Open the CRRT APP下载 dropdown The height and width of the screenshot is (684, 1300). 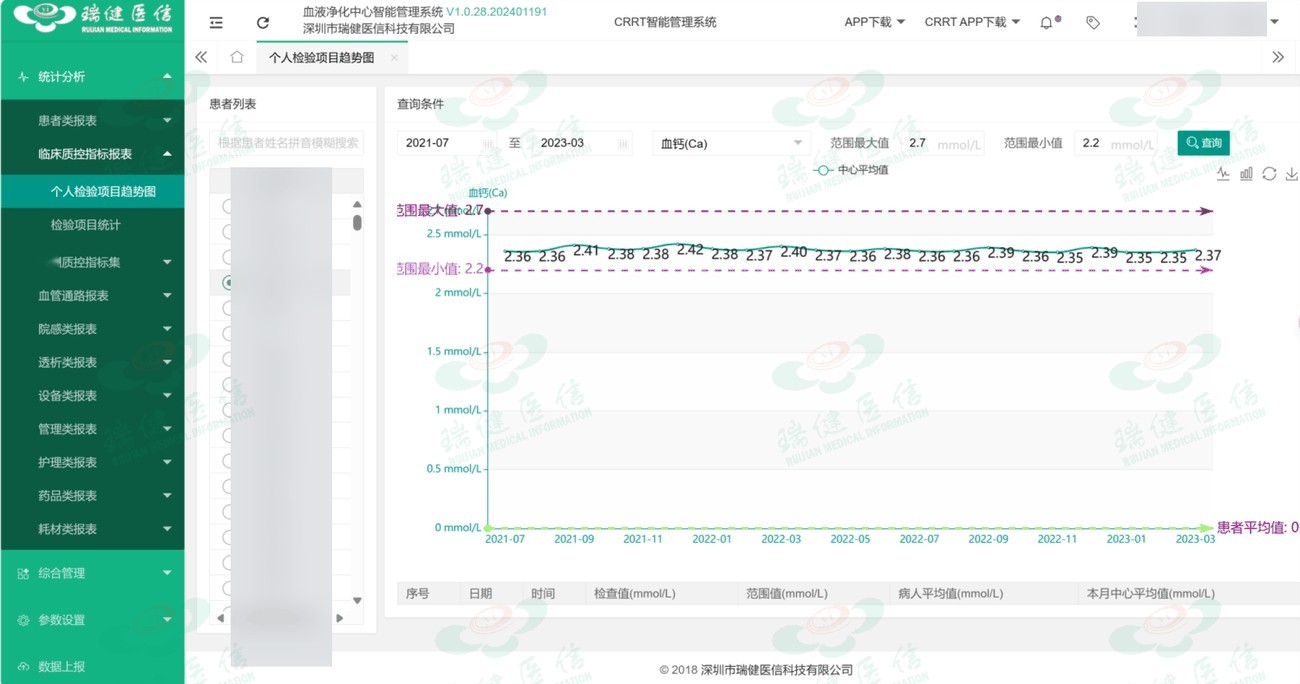tap(972, 22)
